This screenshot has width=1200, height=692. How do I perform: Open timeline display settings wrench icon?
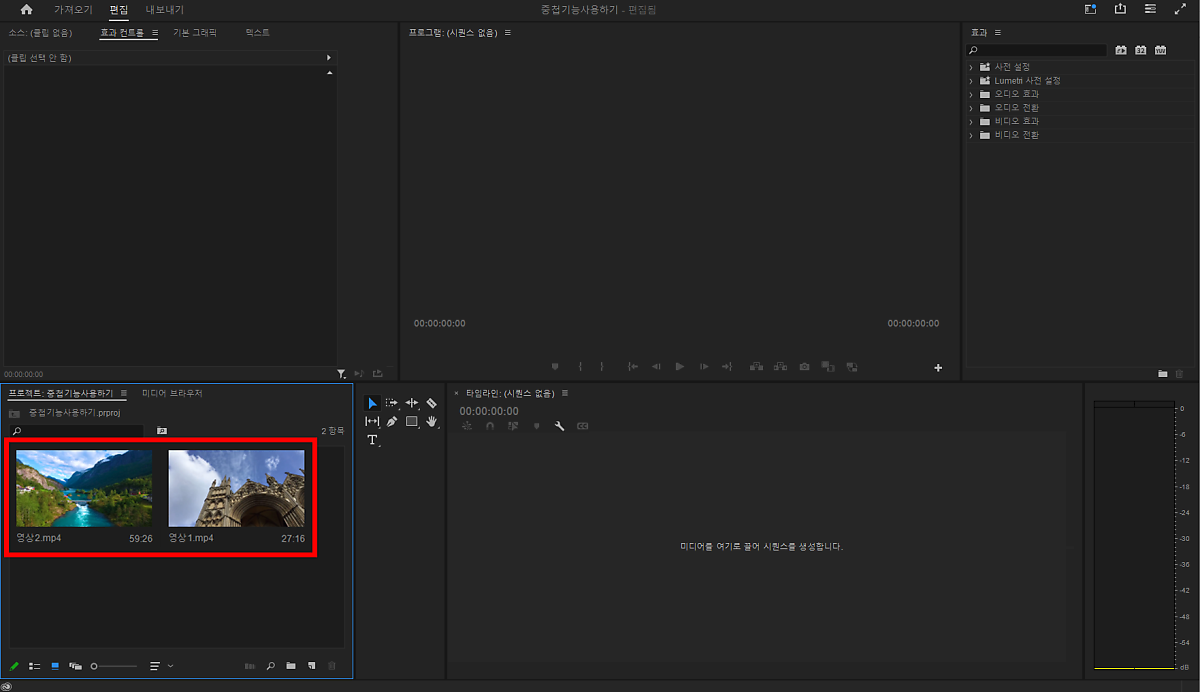560,426
